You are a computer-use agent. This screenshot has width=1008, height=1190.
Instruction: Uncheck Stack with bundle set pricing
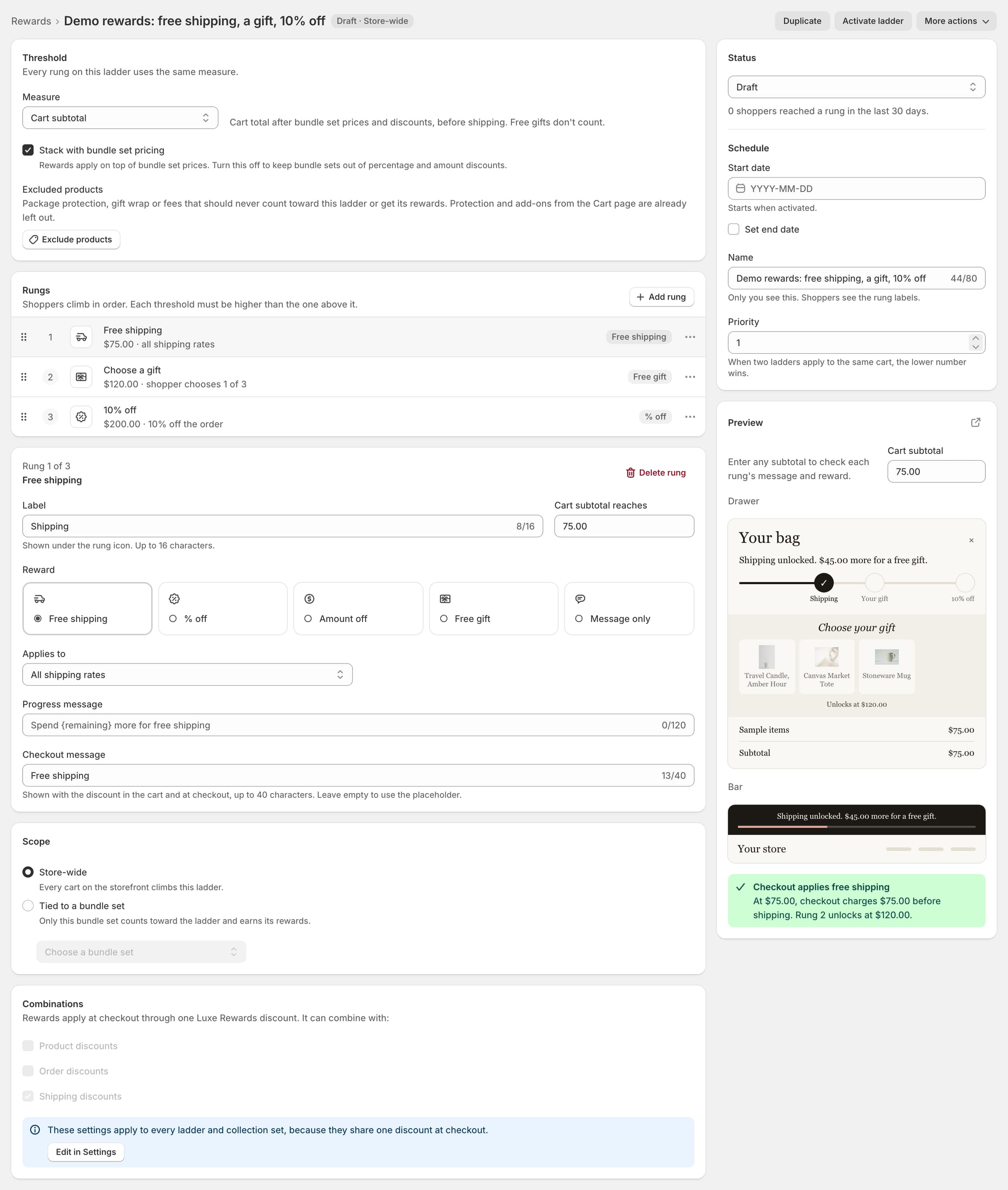pos(28,150)
